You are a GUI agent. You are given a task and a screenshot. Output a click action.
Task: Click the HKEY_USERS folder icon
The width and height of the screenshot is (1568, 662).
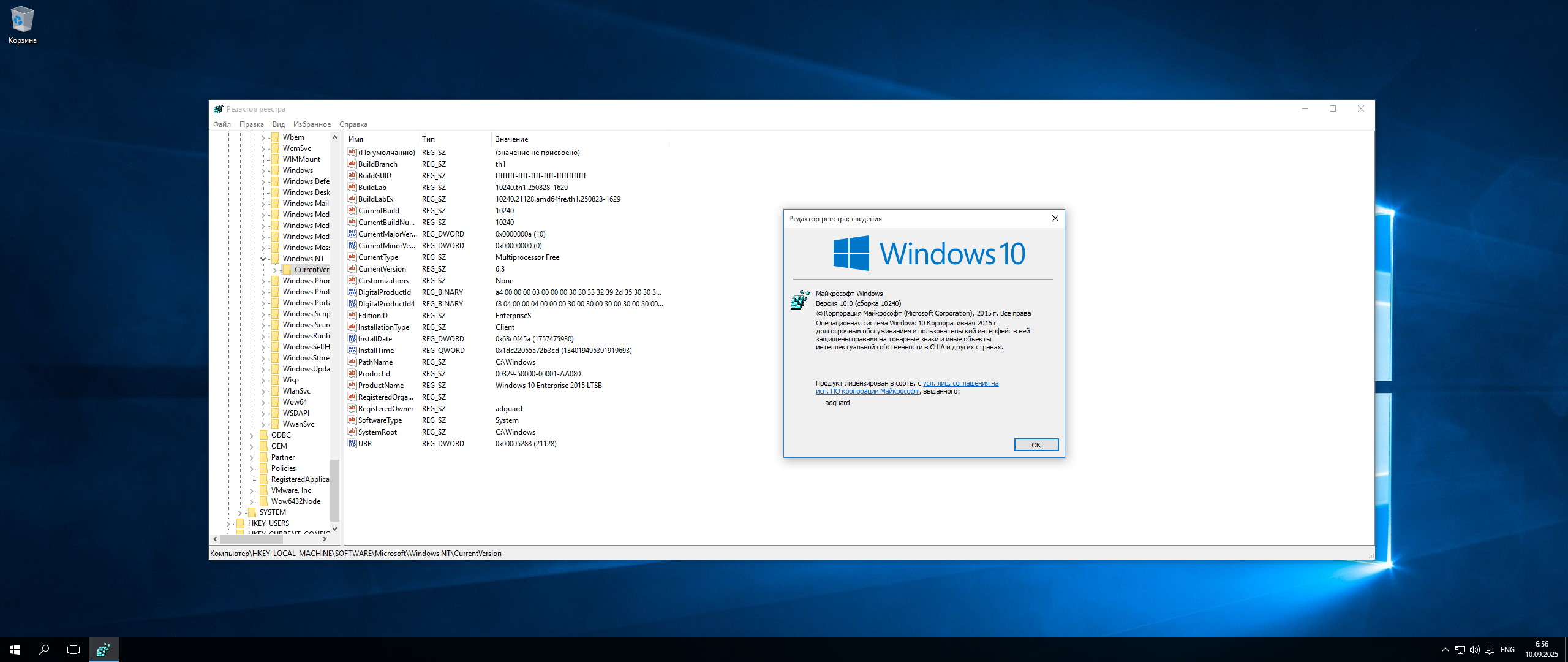tap(240, 523)
